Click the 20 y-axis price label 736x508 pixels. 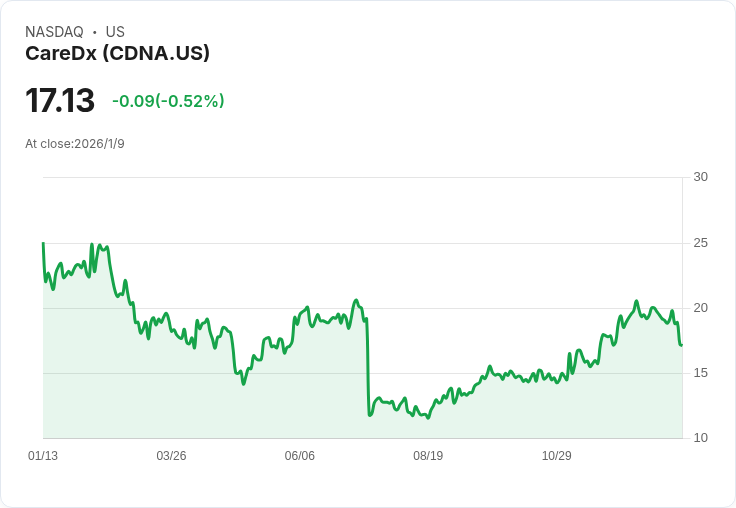(700, 308)
